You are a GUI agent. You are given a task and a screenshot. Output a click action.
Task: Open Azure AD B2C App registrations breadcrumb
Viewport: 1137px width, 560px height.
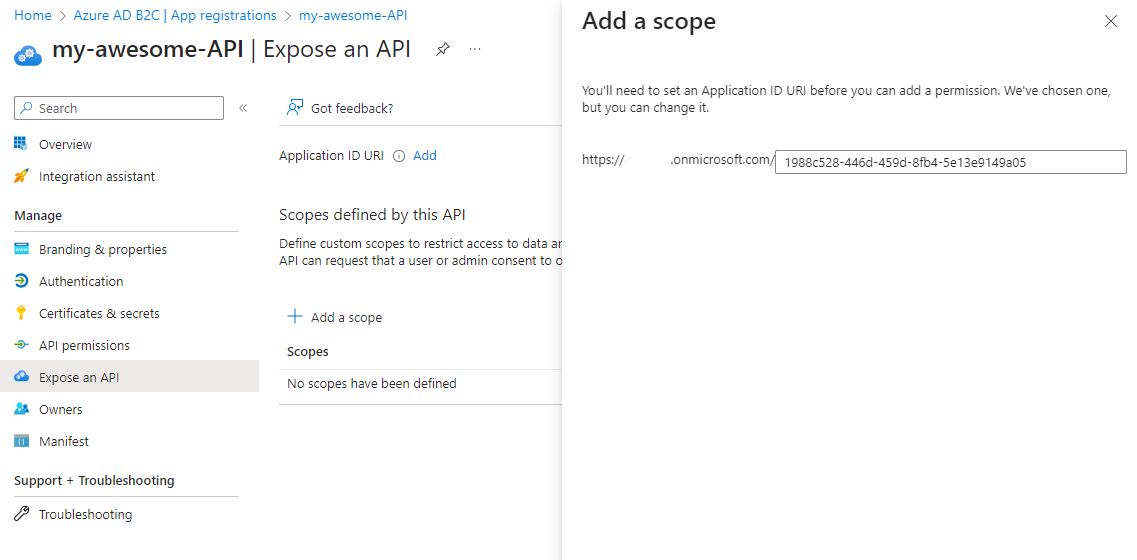coord(175,15)
